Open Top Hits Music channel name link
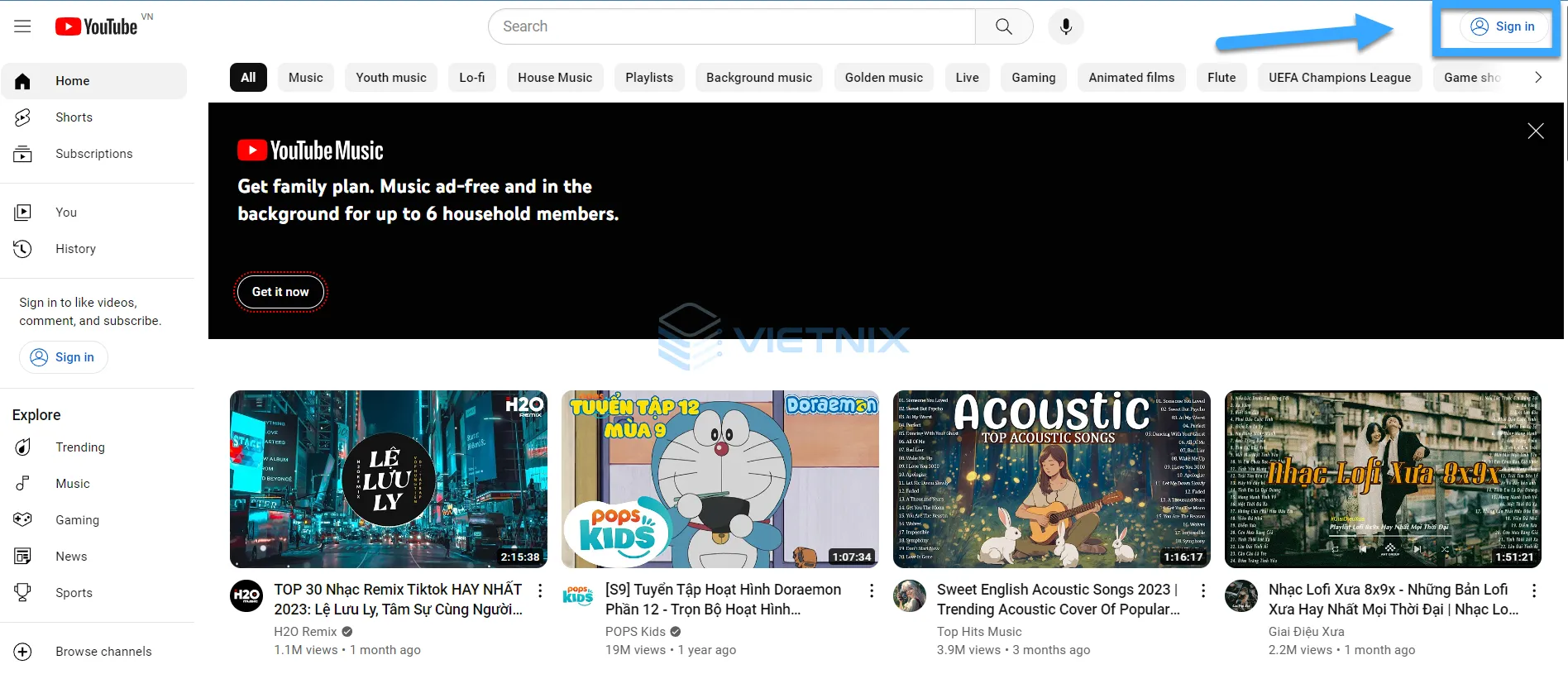 979,632
